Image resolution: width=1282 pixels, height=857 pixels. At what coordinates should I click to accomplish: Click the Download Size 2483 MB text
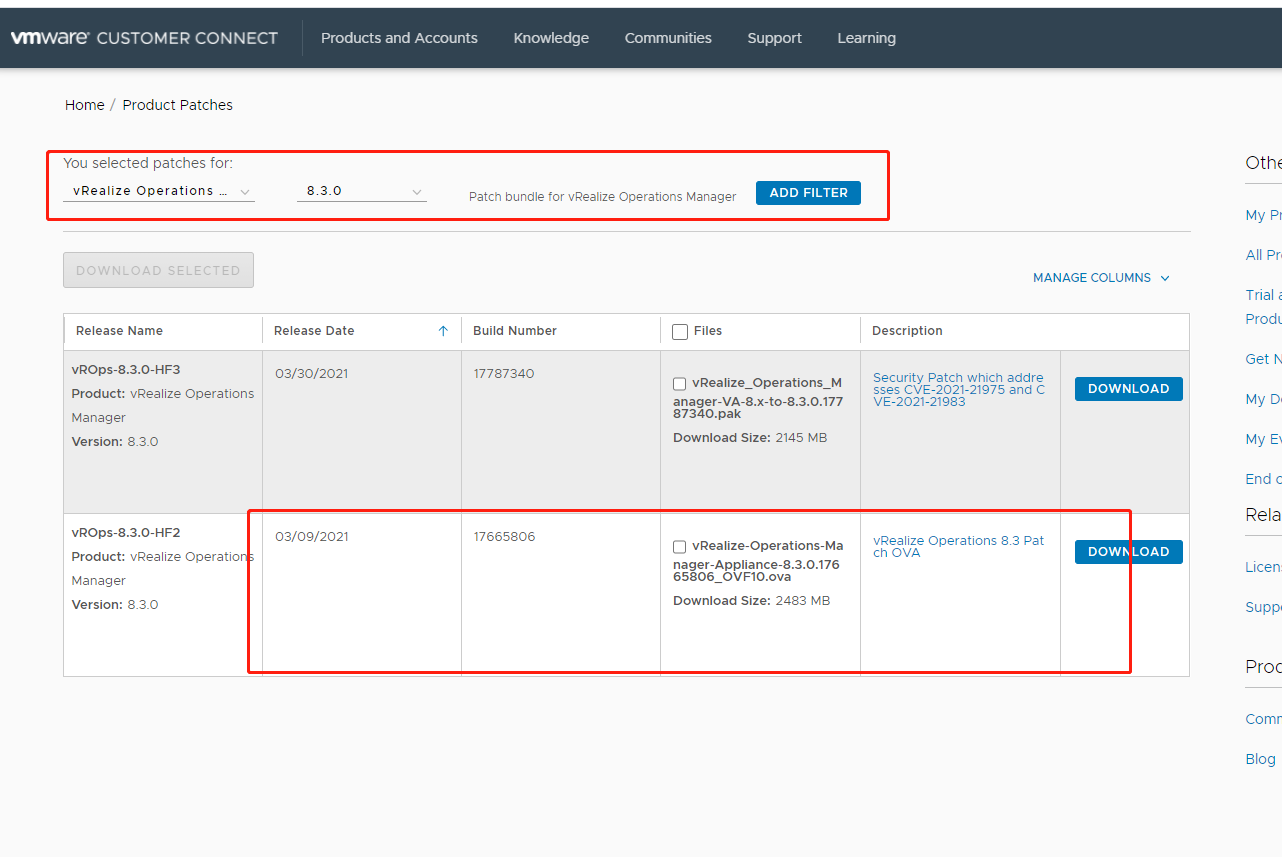pyautogui.click(x=752, y=601)
